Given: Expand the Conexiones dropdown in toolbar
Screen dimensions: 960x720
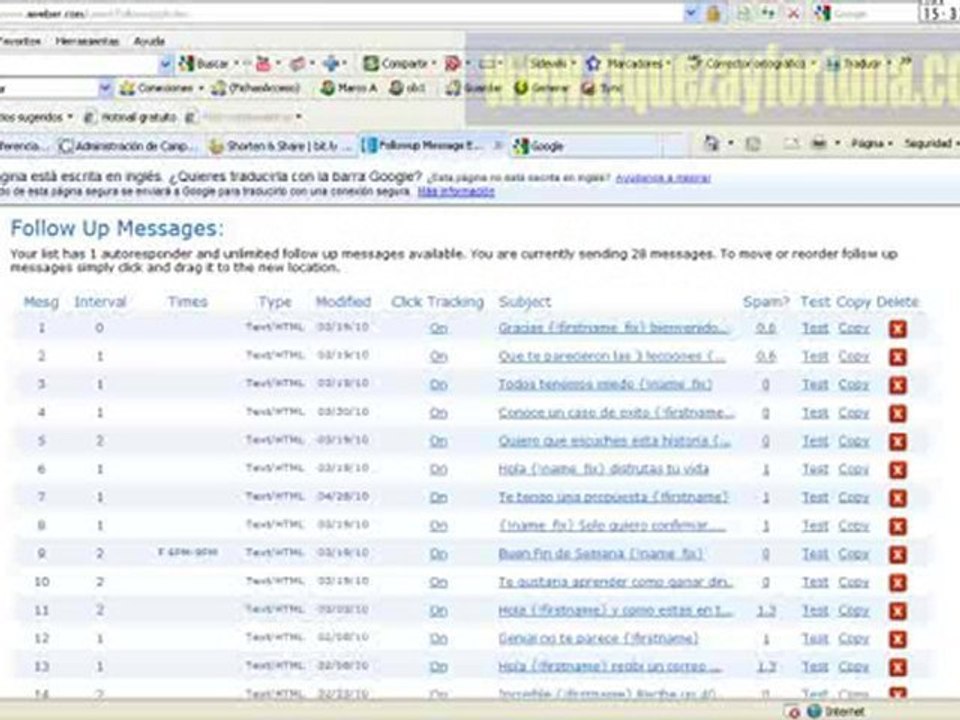Looking at the screenshot, I should [x=200, y=88].
